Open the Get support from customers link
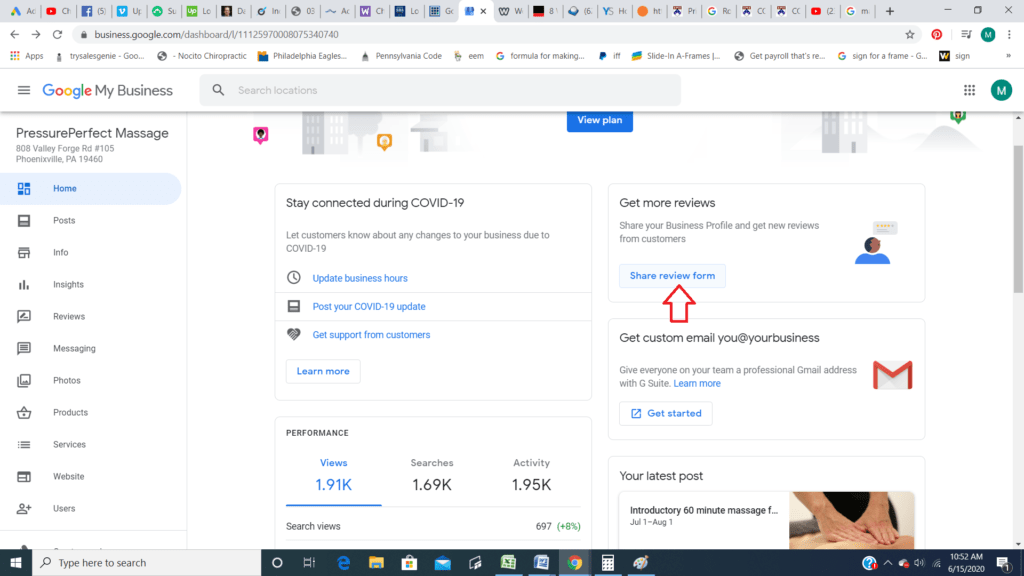Viewport: 1024px width, 576px height. pyautogui.click(x=371, y=334)
